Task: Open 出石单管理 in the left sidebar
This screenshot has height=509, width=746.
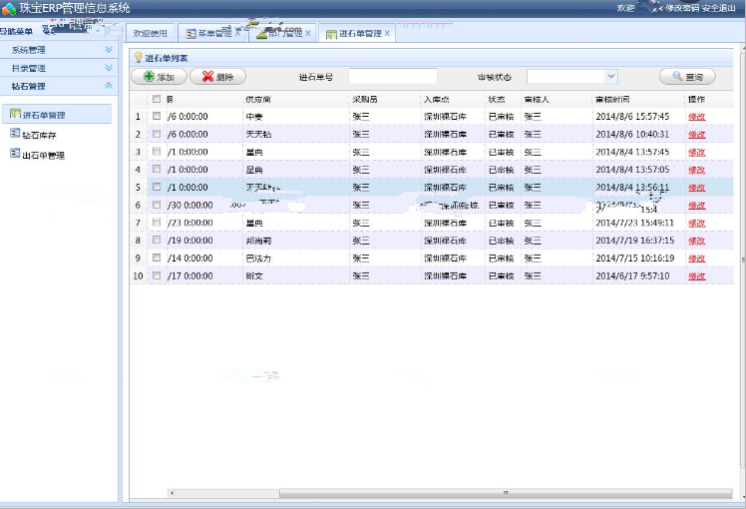Action: click(43, 155)
